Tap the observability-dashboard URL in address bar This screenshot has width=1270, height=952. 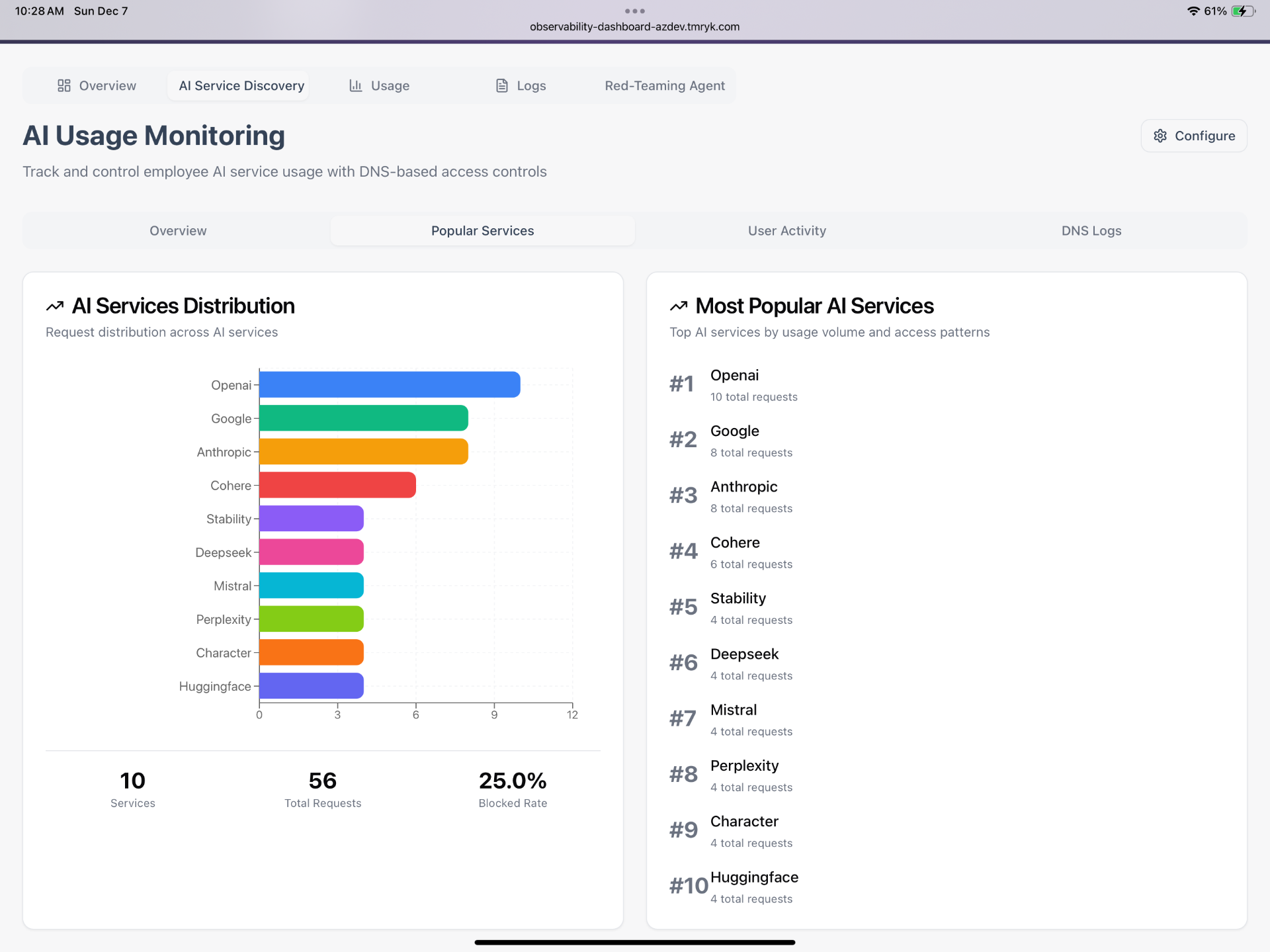635,27
